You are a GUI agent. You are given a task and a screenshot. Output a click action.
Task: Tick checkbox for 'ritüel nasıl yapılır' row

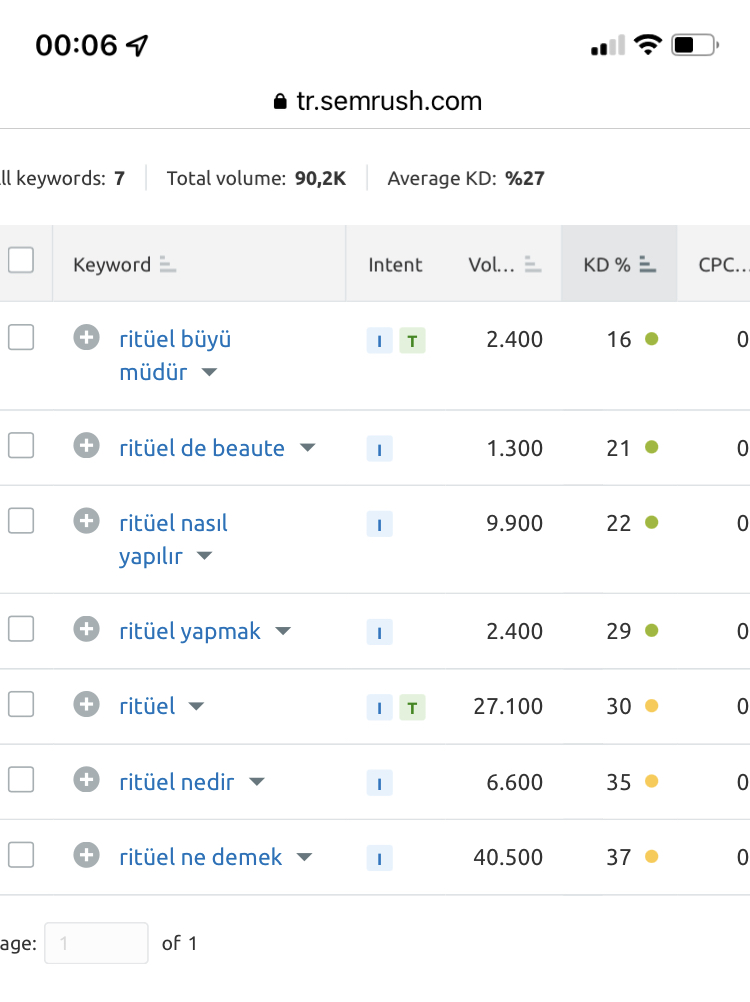21,521
